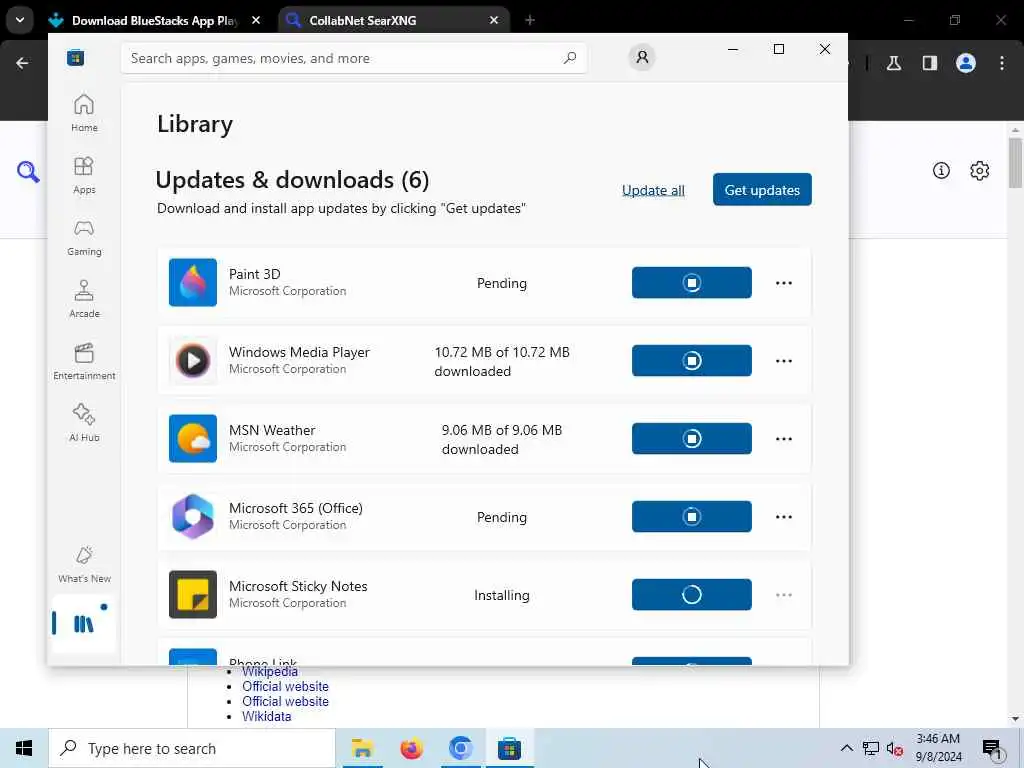This screenshot has width=1024, height=768.
Task: Stop the Windows Media Player download
Action: click(692, 360)
